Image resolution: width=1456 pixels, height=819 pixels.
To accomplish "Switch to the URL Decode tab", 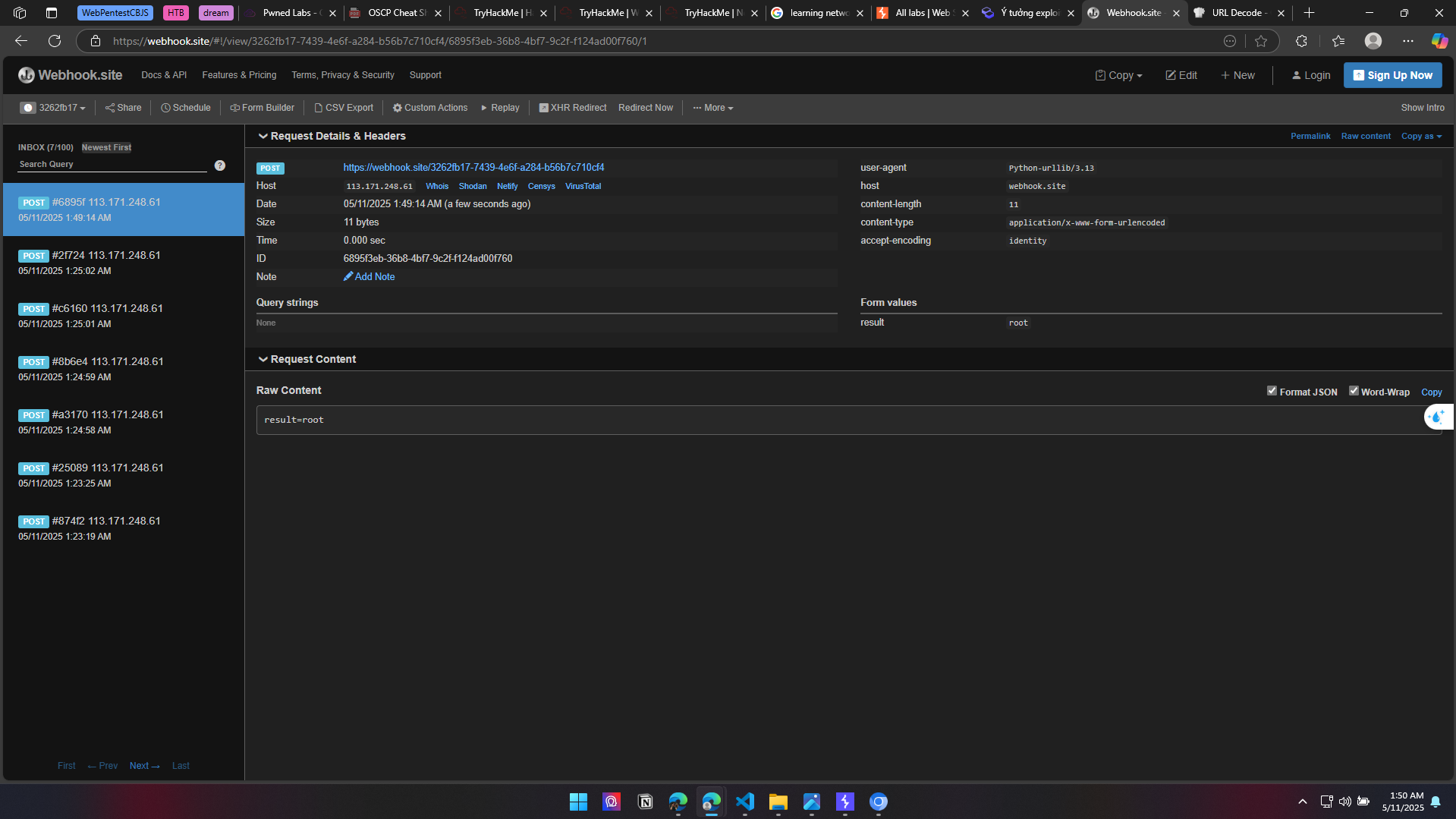I will [x=1237, y=13].
